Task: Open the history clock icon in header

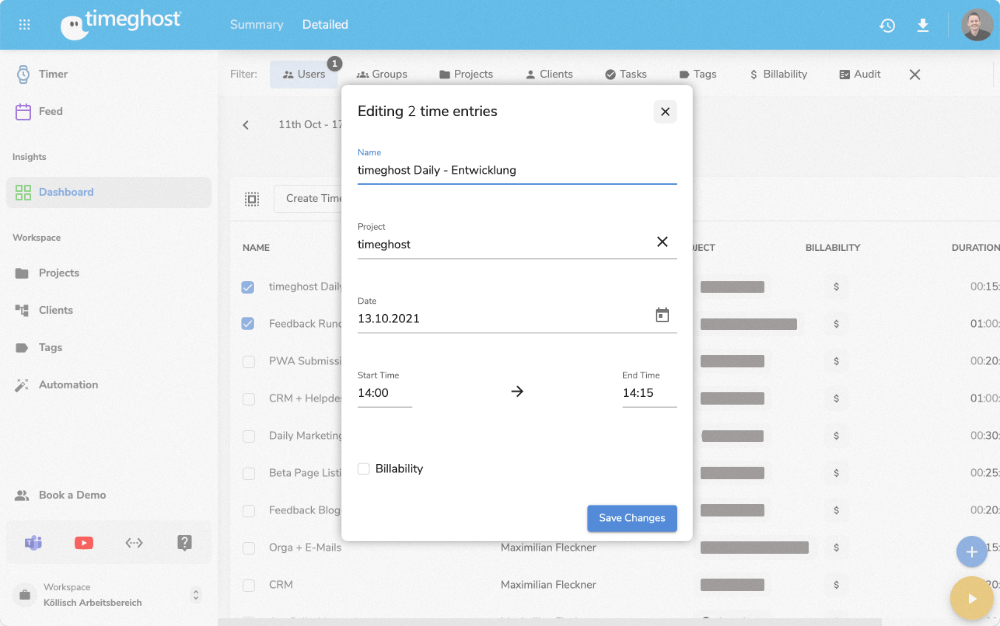Action: 887,25
